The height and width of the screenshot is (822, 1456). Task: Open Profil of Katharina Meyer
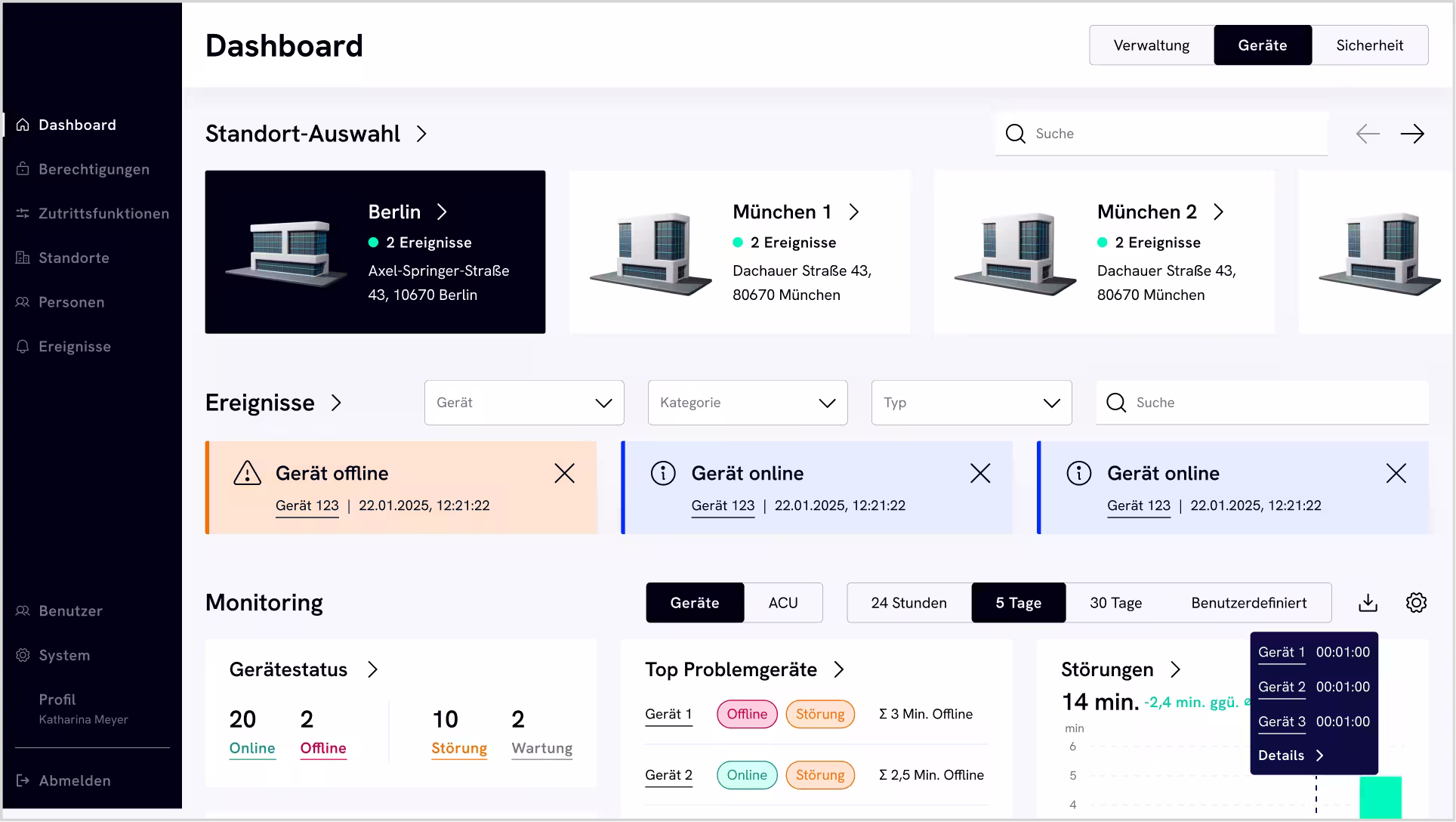[x=83, y=709]
